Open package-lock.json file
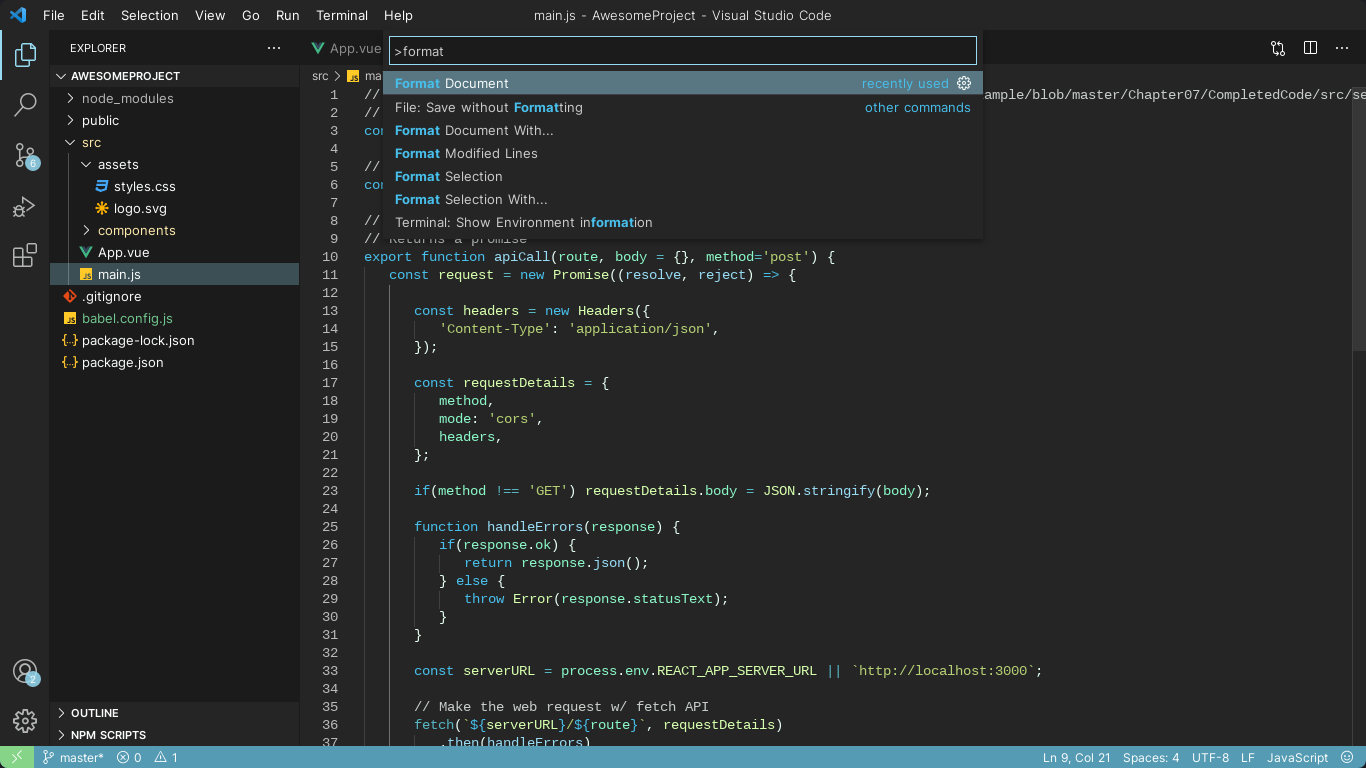Viewport: 1366px width, 768px height. pyautogui.click(x=174, y=340)
